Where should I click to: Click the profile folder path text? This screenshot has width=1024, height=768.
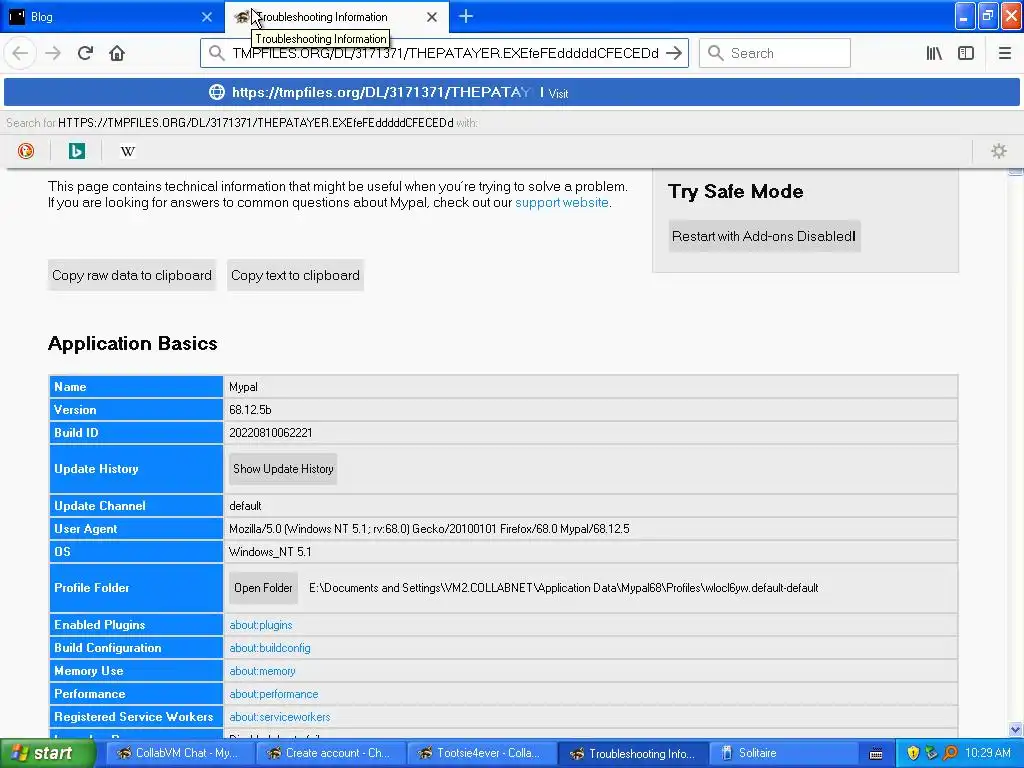tap(563, 588)
